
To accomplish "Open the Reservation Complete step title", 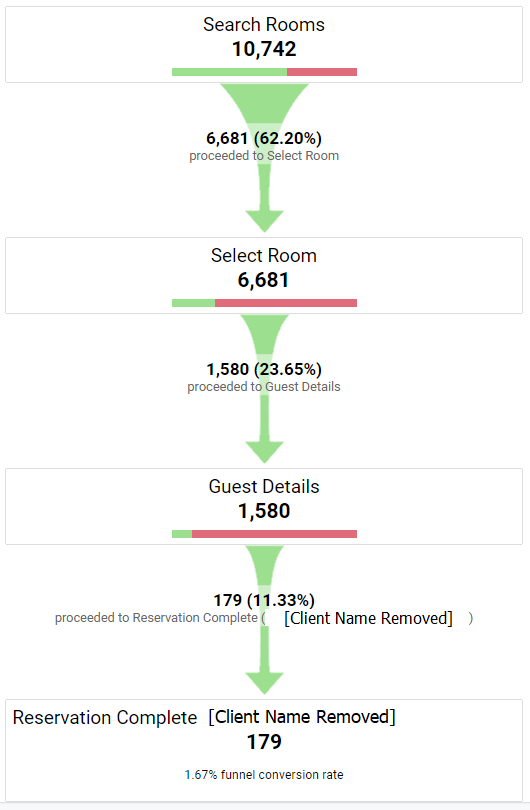I will [105, 718].
